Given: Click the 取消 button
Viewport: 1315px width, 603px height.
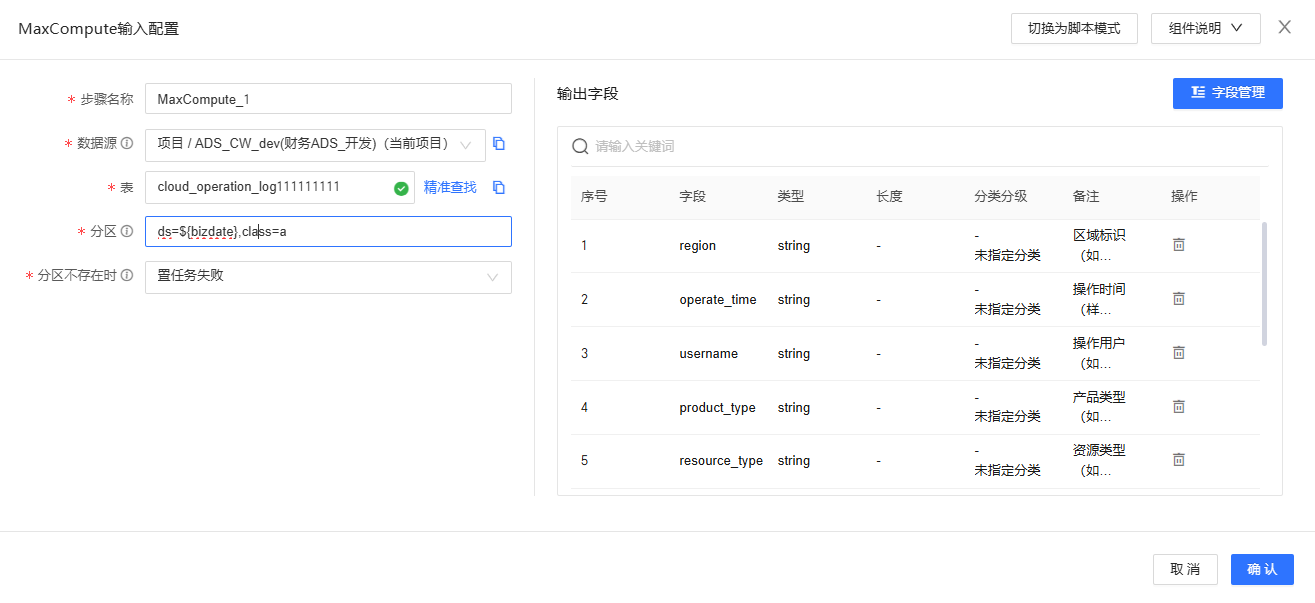Looking at the screenshot, I should (1185, 569).
